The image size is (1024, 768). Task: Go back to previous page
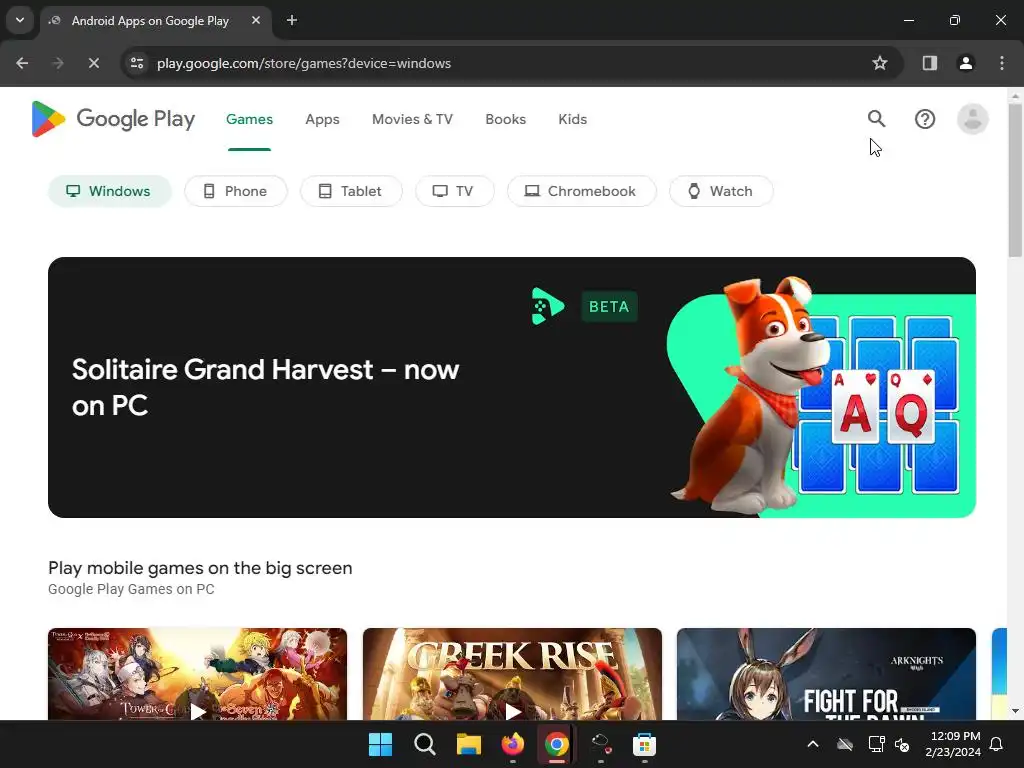pos(22,63)
